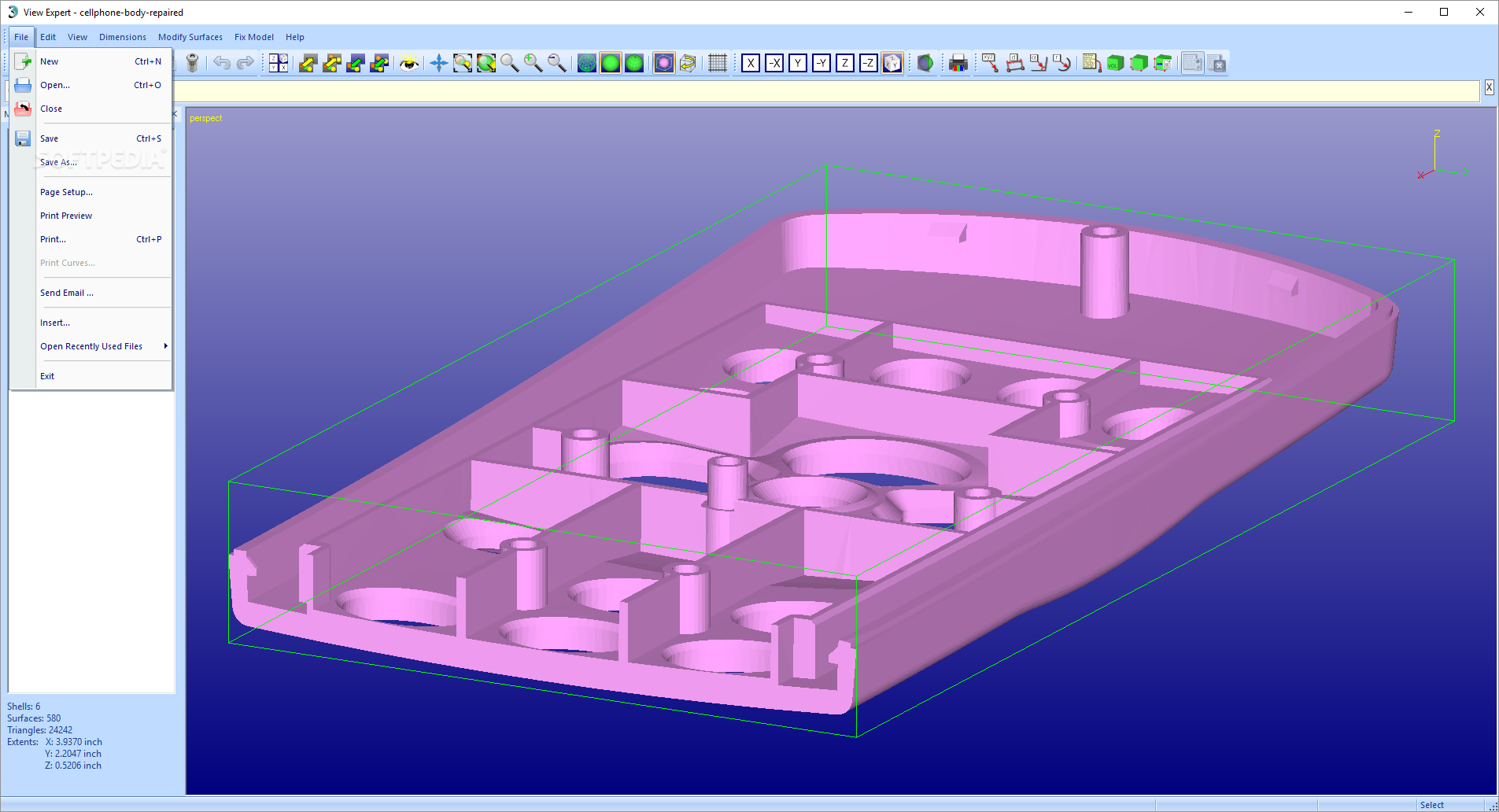The width and height of the screenshot is (1499, 812).
Task: Click the trash bin delete icon
Action: pyautogui.click(x=192, y=63)
